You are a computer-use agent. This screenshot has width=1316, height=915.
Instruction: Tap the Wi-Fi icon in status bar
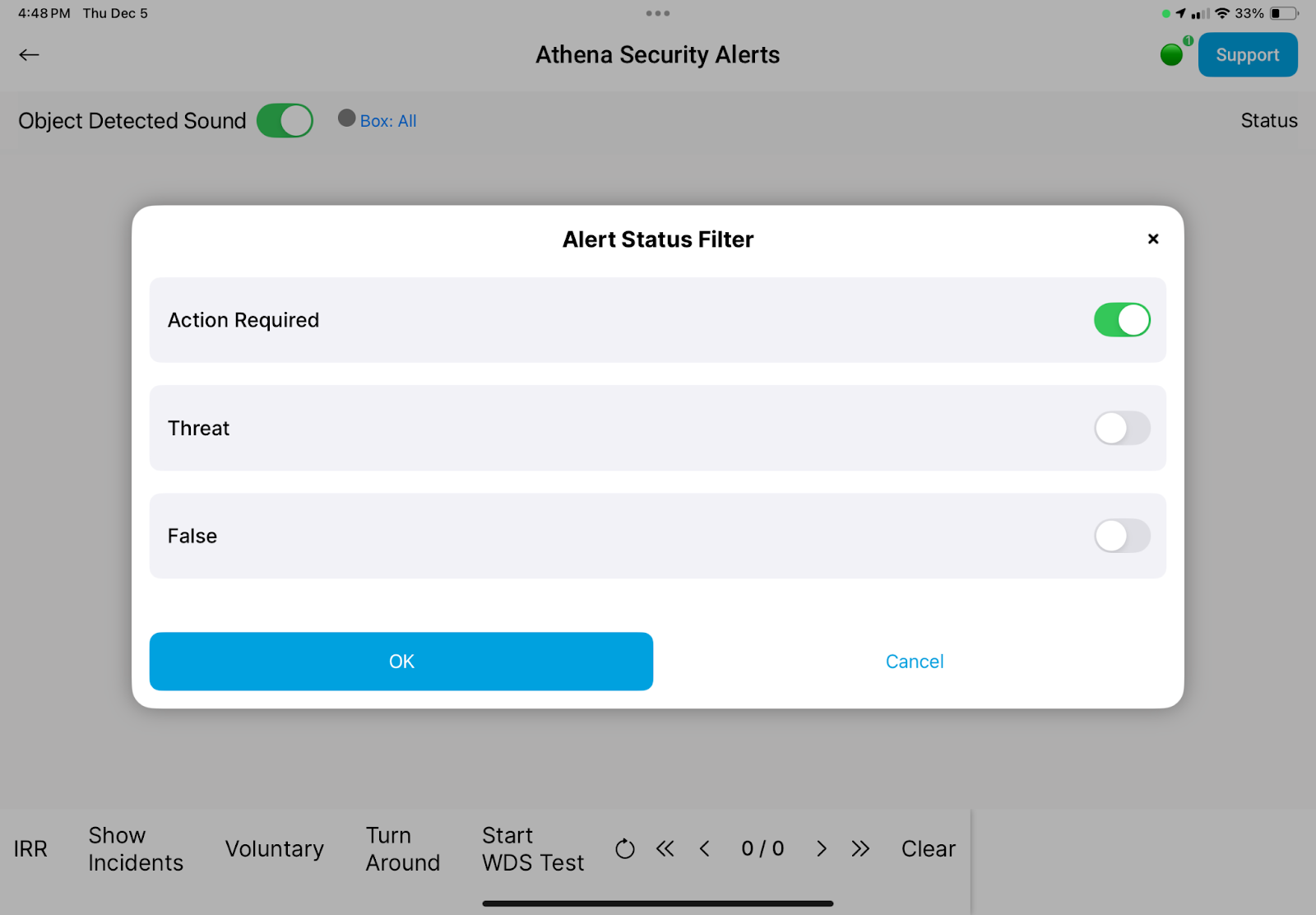1222,13
